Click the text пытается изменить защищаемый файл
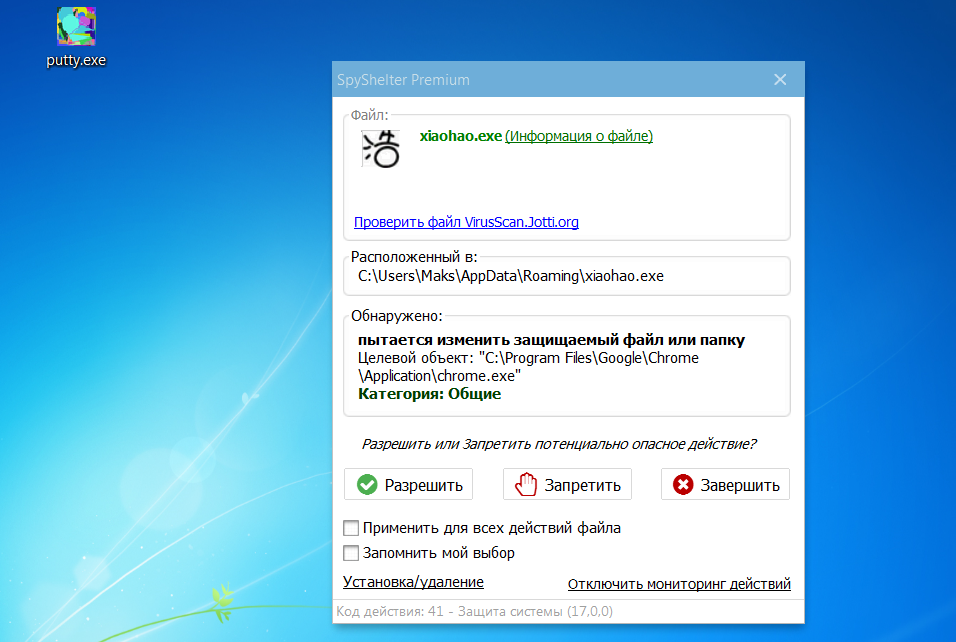Image resolution: width=956 pixels, height=642 pixels. pos(551,340)
